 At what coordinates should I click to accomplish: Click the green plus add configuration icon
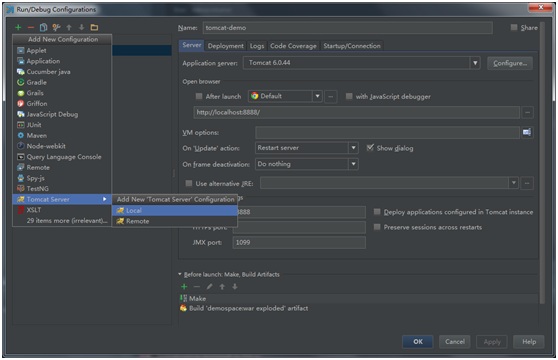(x=18, y=27)
